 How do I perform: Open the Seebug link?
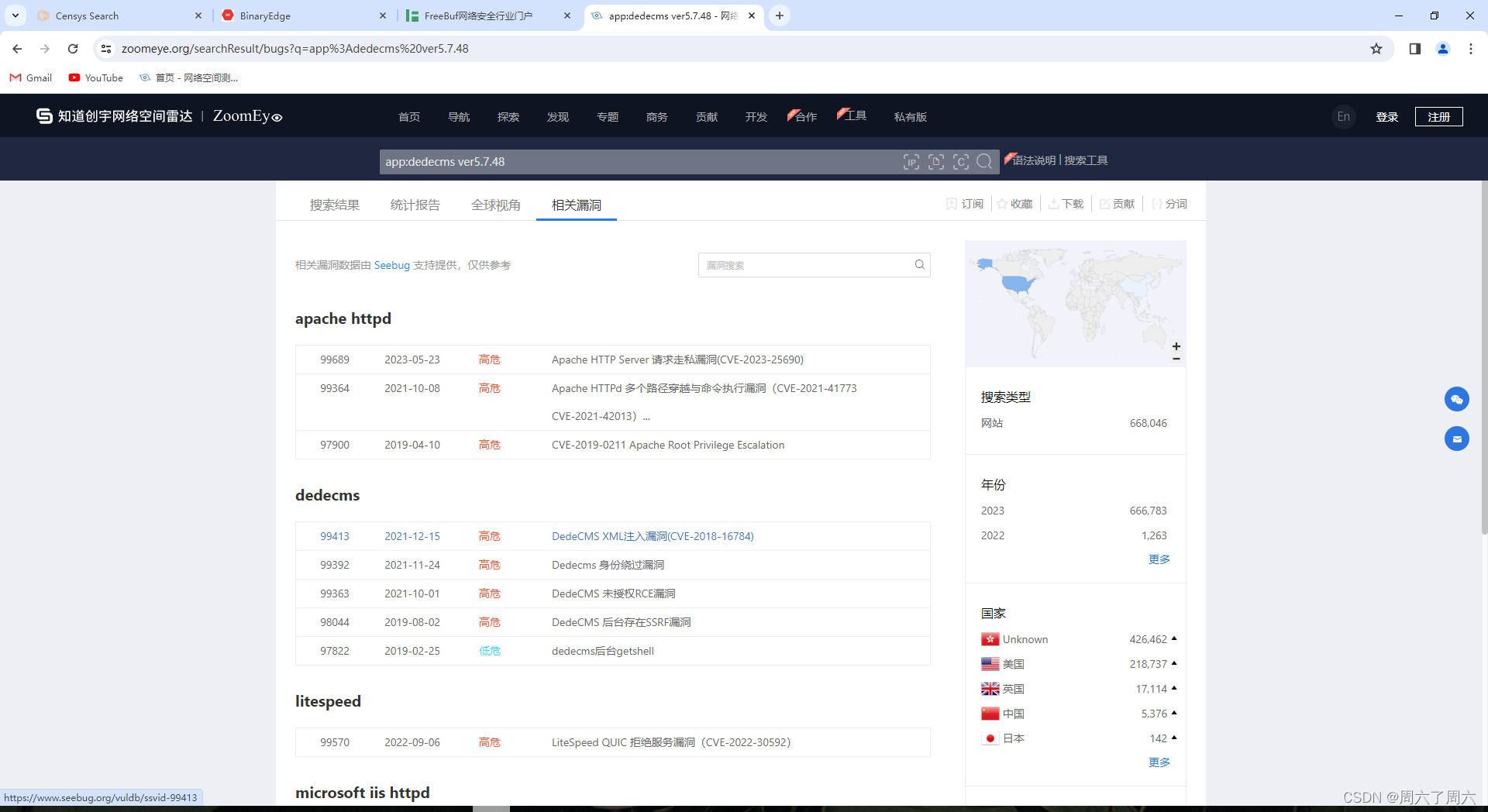392,265
